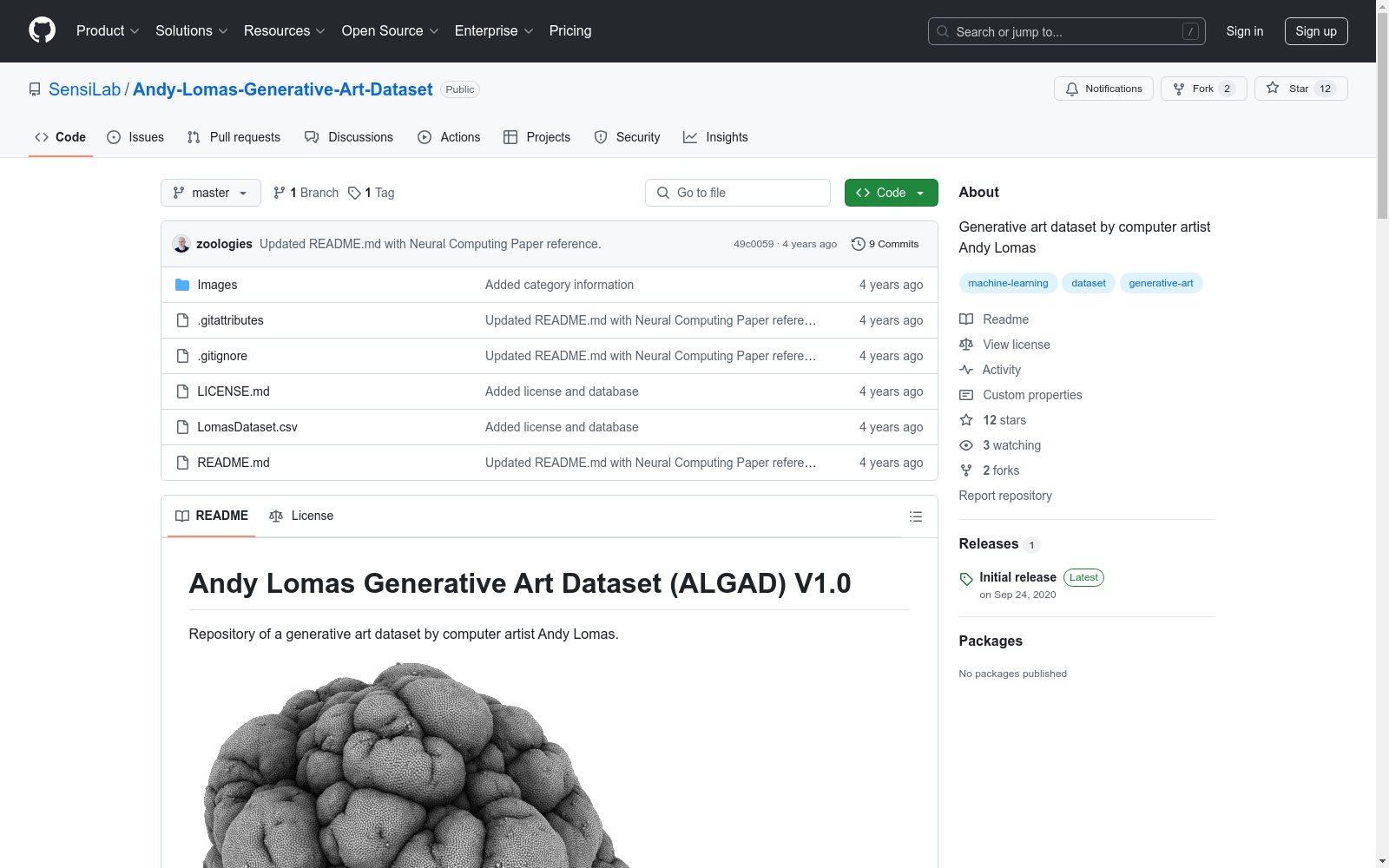
Task: Click the LomasDataset.csv file icon
Action: tap(182, 427)
